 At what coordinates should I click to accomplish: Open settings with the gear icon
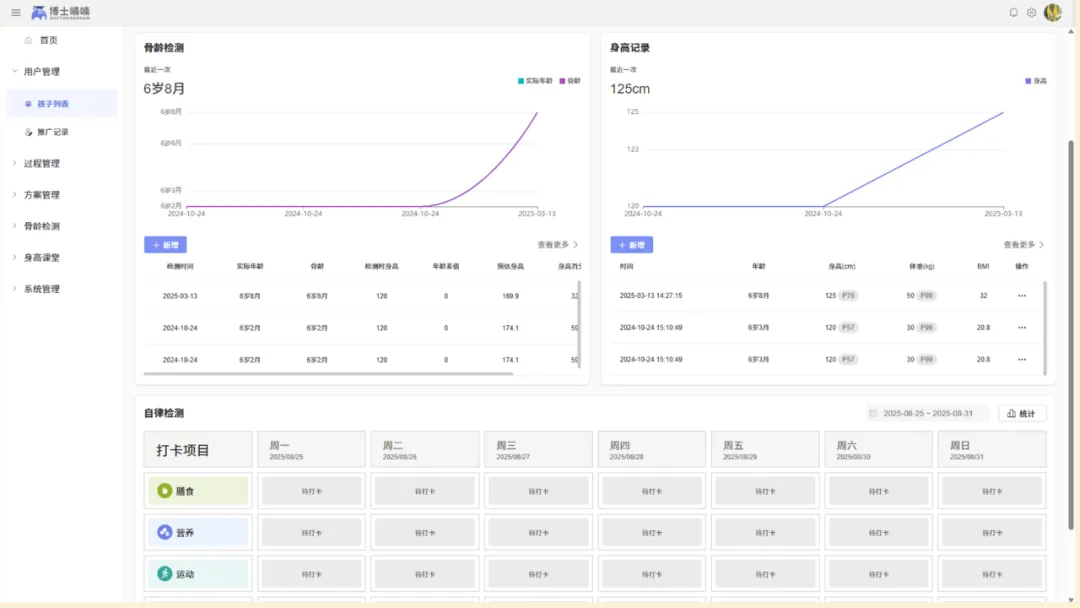(x=1031, y=12)
